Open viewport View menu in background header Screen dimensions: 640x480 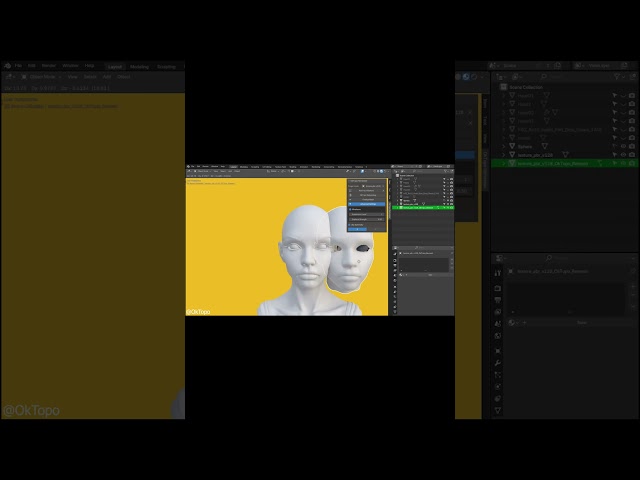pos(73,77)
